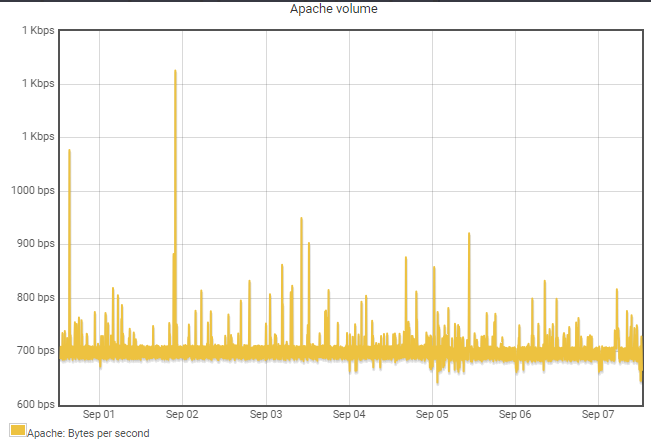Click the 'Apache volume' chart title
Image resolution: width=651 pixels, height=442 pixels.
(x=334, y=9)
